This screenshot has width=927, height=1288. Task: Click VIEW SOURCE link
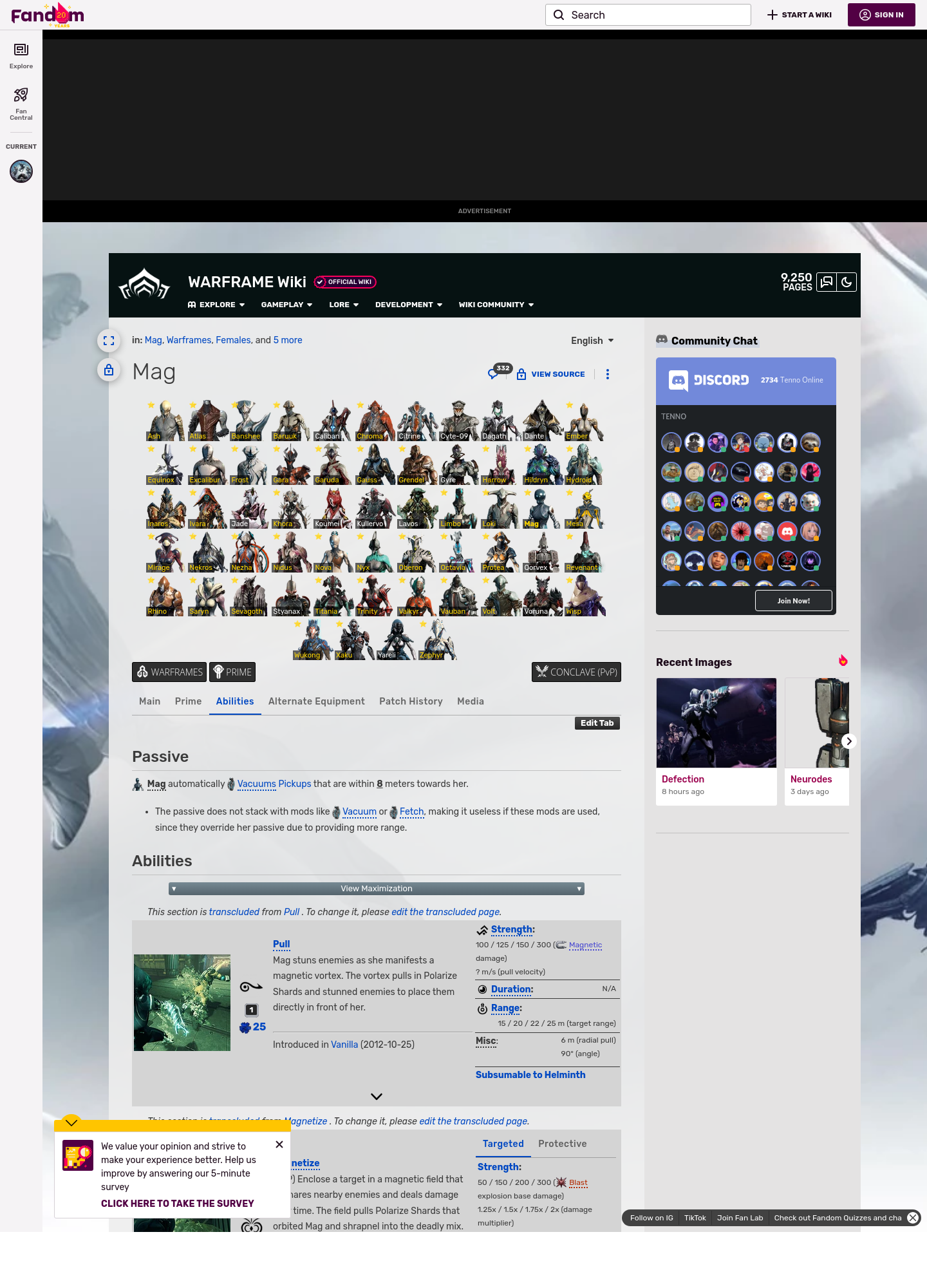click(551, 374)
